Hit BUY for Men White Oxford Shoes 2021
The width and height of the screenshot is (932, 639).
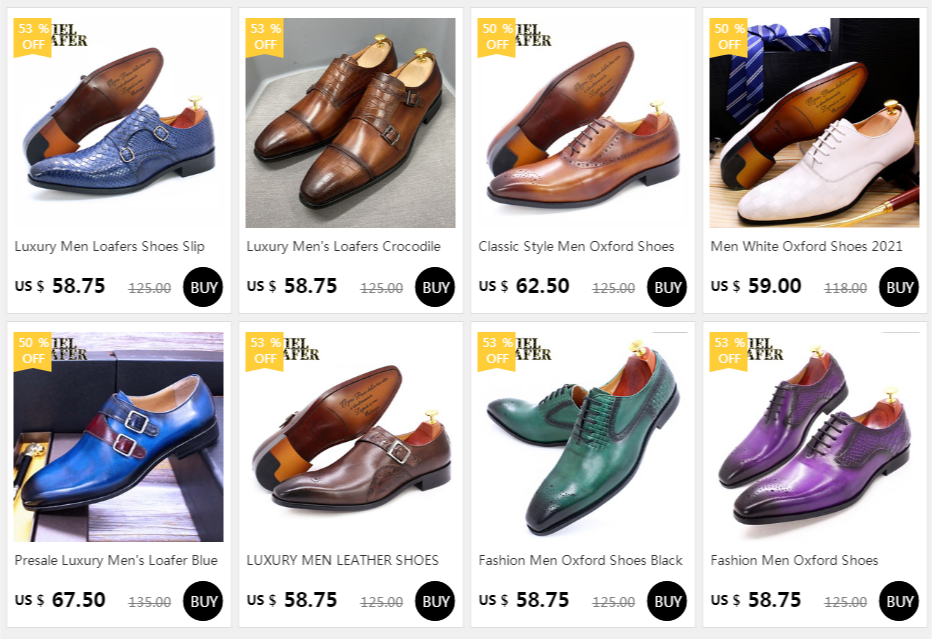point(899,288)
